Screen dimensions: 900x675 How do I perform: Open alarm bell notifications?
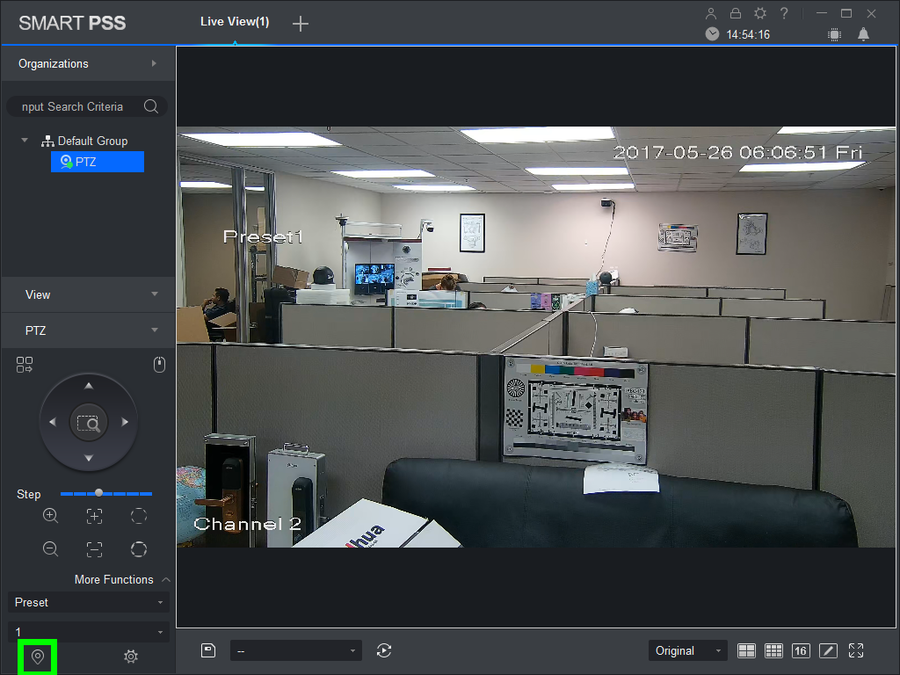click(863, 34)
